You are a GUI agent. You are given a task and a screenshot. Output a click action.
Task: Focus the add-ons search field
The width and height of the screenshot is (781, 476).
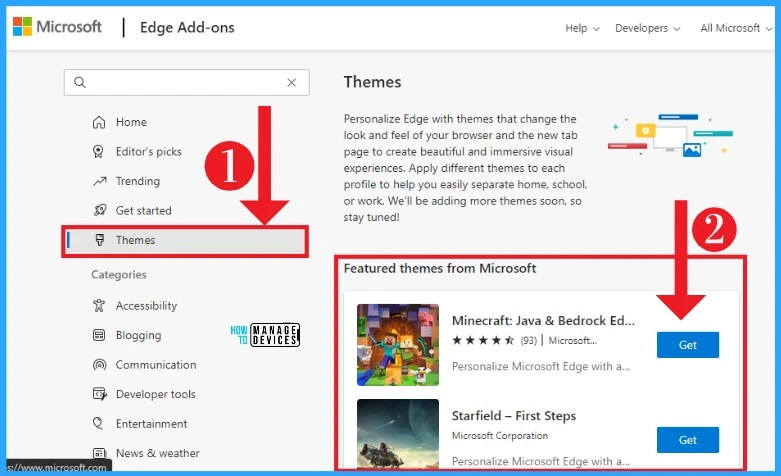coord(186,82)
